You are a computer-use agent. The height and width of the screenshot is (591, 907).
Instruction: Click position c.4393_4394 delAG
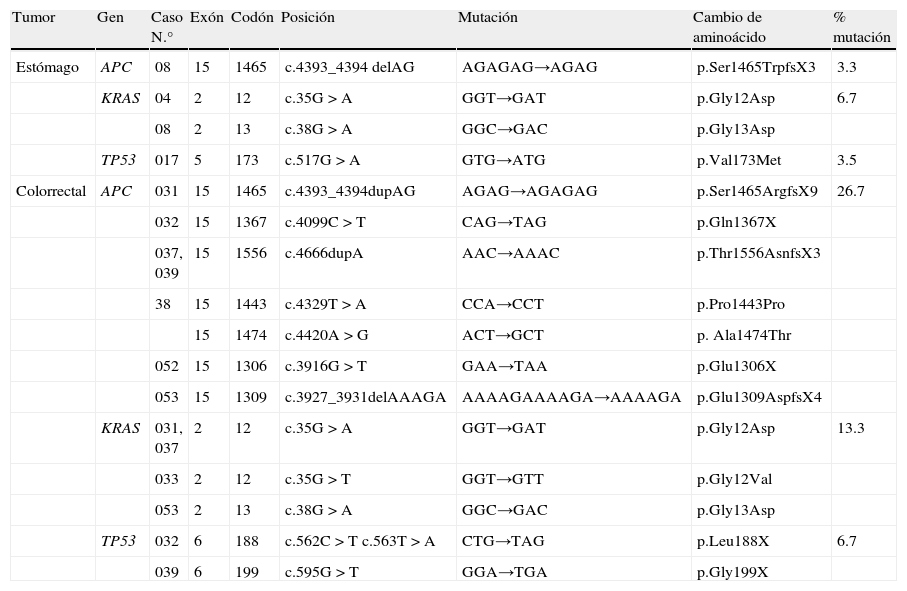(349, 67)
